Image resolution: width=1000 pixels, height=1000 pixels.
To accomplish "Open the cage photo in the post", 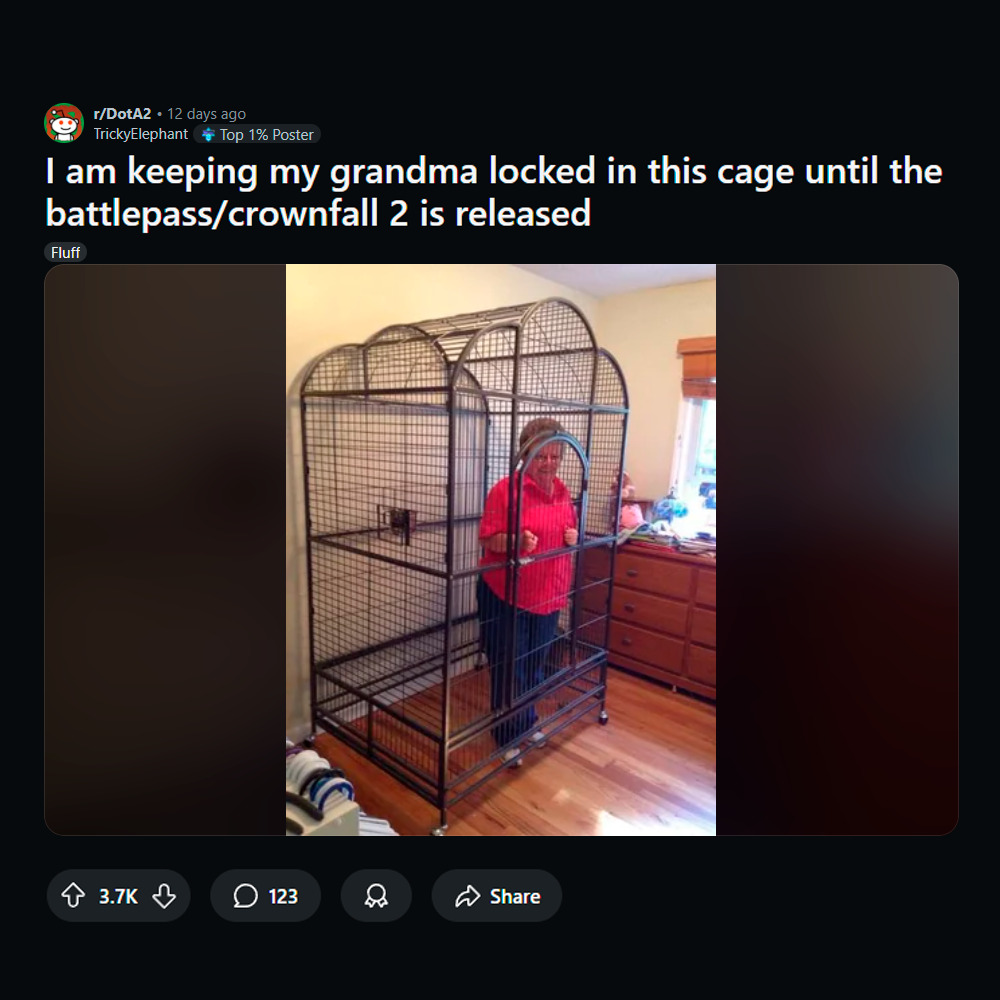I will point(501,549).
